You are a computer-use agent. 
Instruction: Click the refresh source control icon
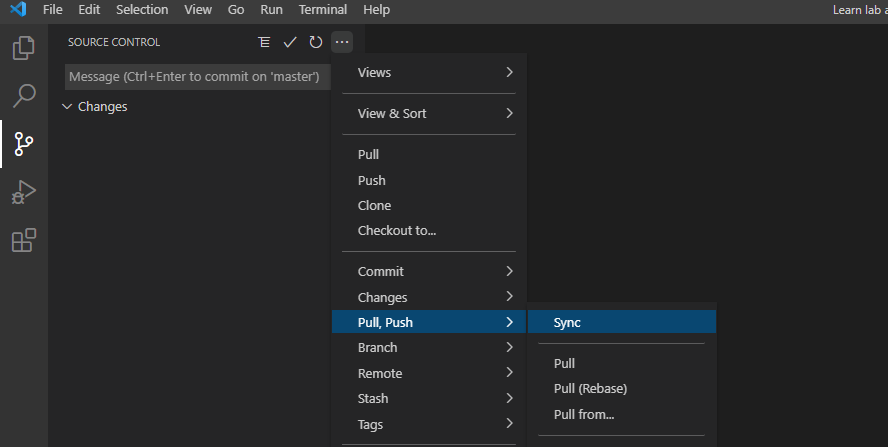[316, 42]
